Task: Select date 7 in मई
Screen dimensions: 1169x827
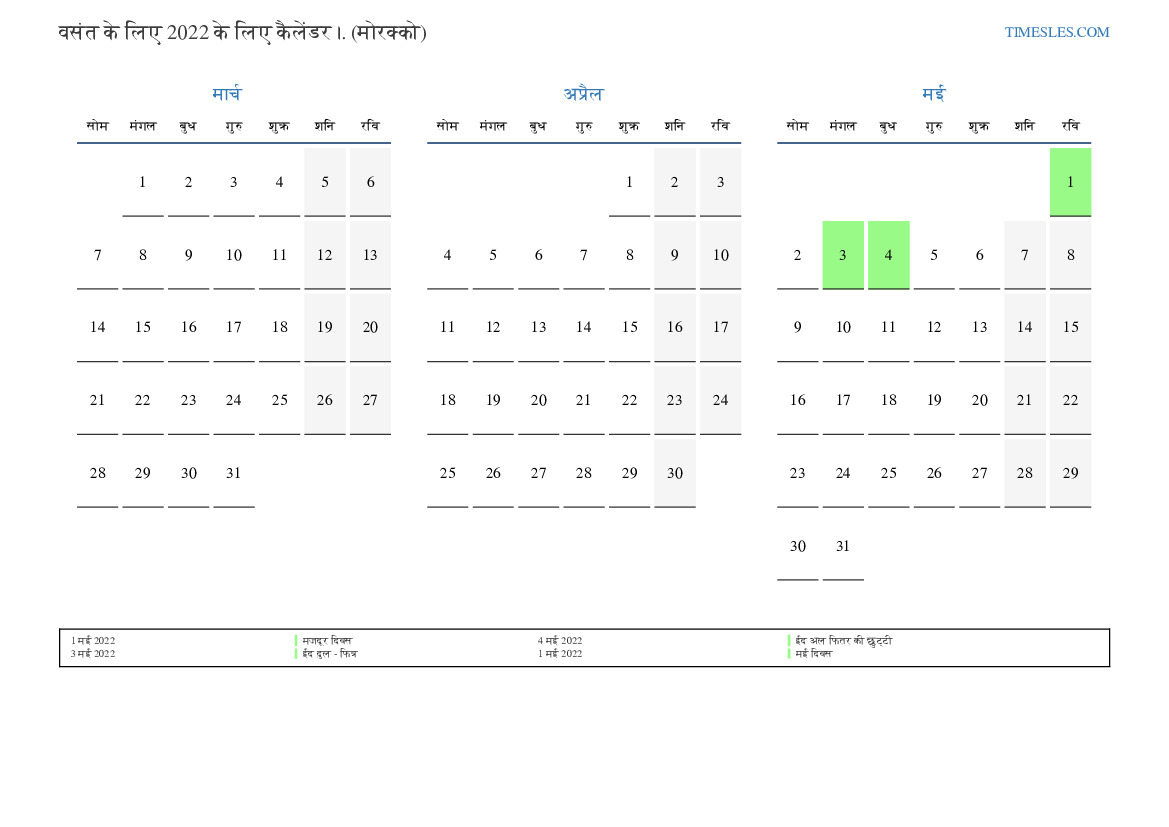Action: click(1024, 255)
